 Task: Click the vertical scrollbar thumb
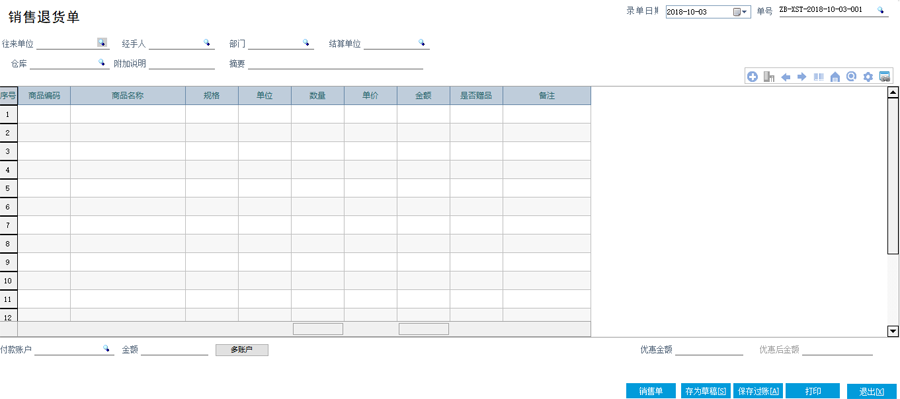click(x=893, y=176)
